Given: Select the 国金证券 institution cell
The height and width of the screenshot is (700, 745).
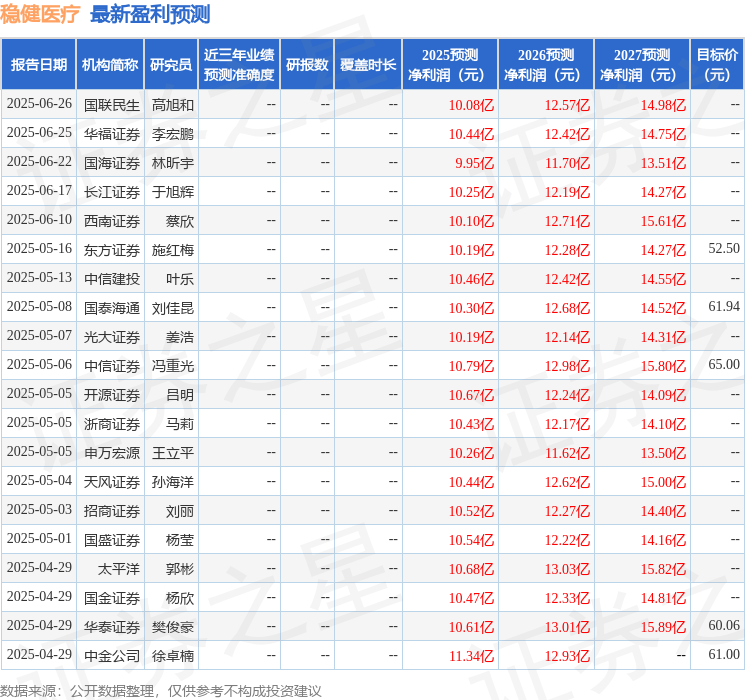Looking at the screenshot, I should [112, 598].
